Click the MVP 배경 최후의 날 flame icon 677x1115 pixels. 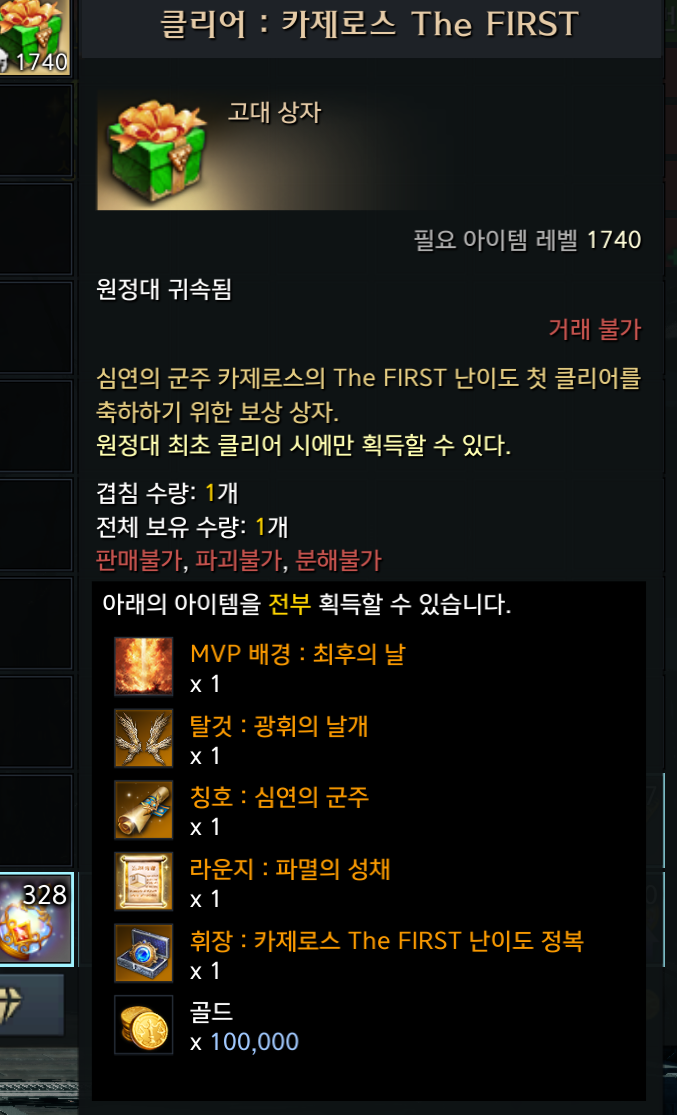click(x=144, y=666)
